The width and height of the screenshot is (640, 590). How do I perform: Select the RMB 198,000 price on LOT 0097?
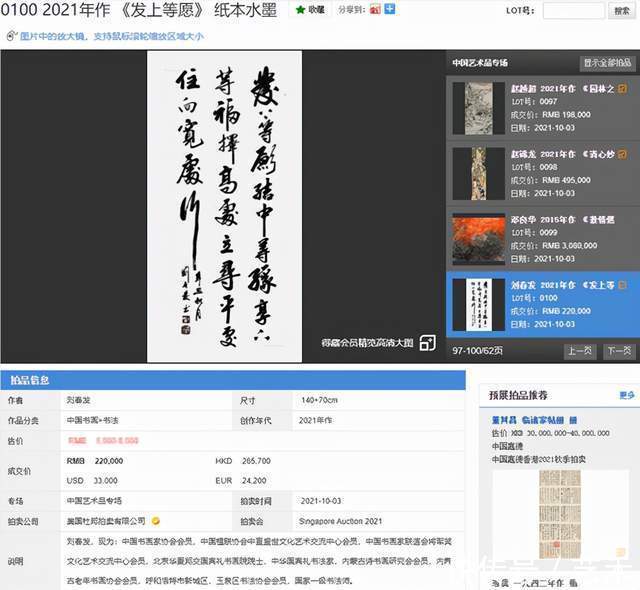coord(567,115)
